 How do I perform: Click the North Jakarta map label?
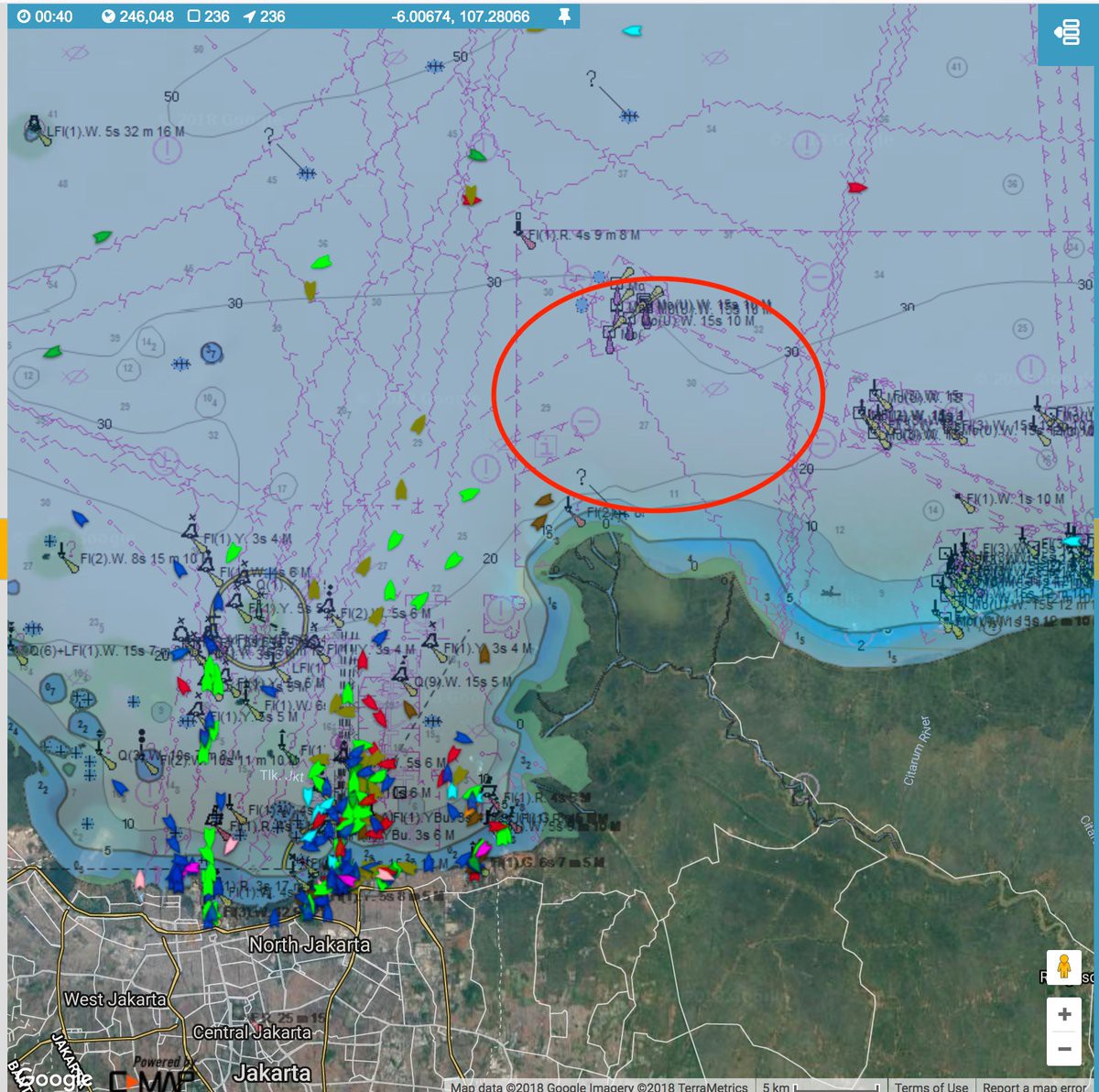(310, 945)
